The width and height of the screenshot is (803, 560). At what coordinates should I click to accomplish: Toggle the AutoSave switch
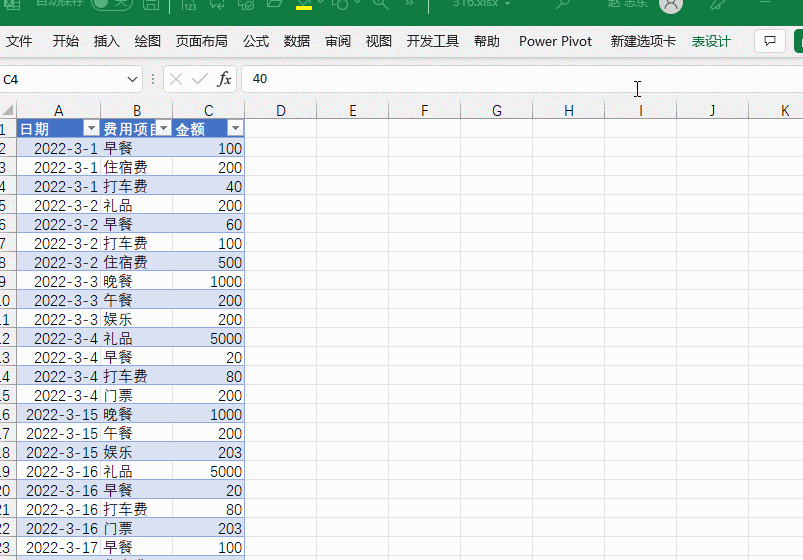(111, 5)
